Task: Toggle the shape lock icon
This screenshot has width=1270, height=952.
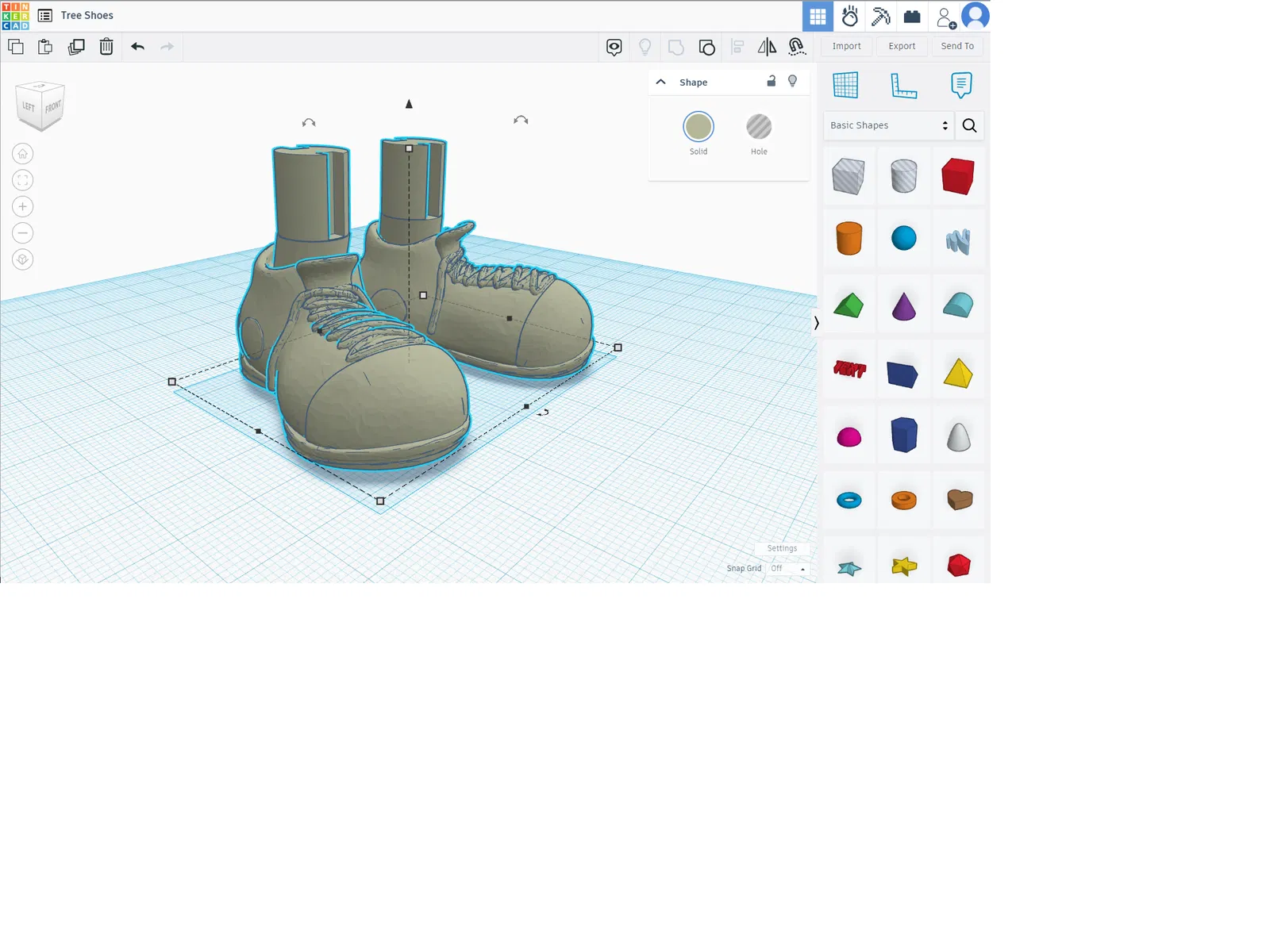Action: point(771,82)
